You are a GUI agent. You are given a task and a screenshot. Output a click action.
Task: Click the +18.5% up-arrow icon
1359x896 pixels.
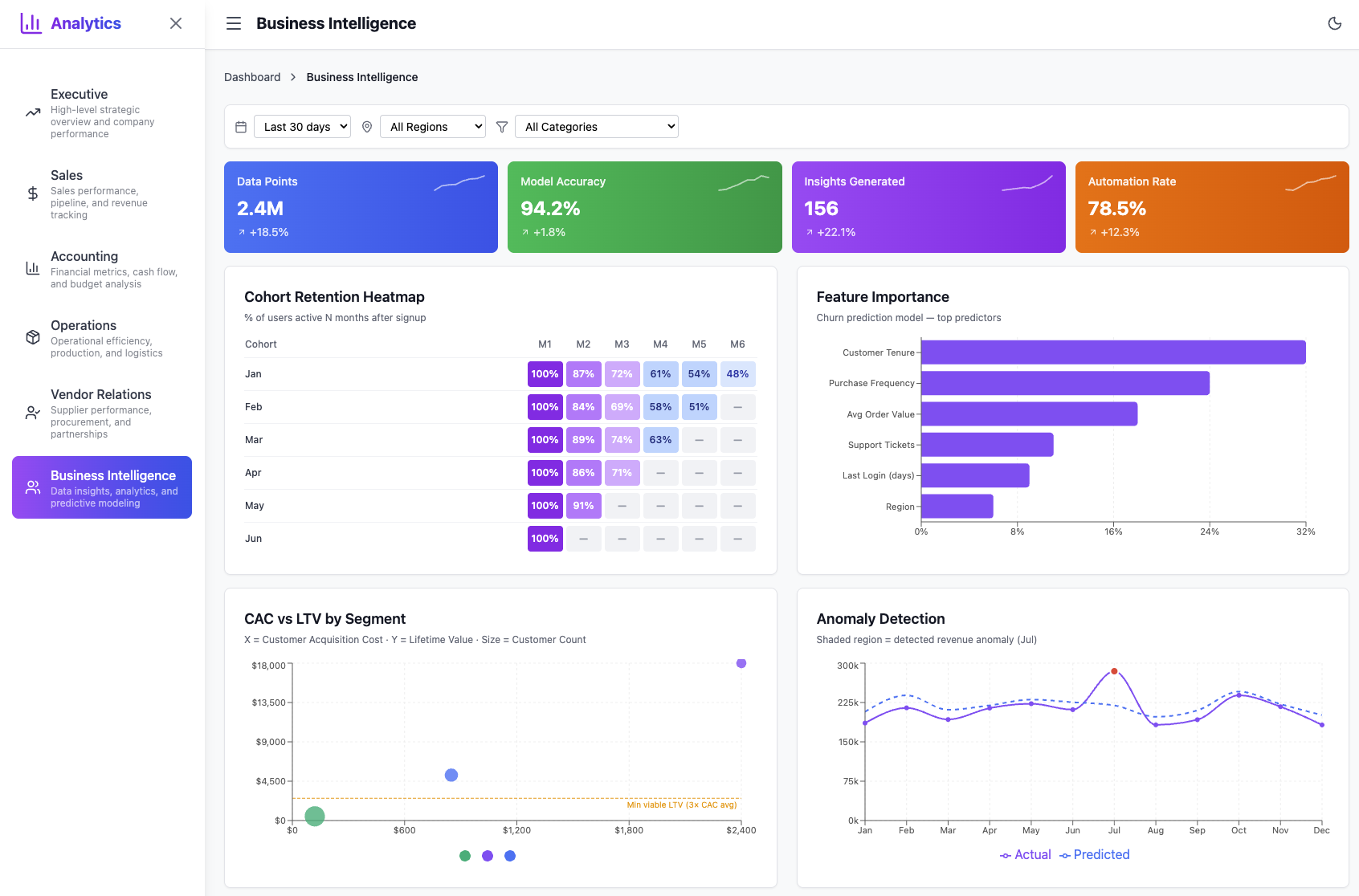click(x=242, y=232)
